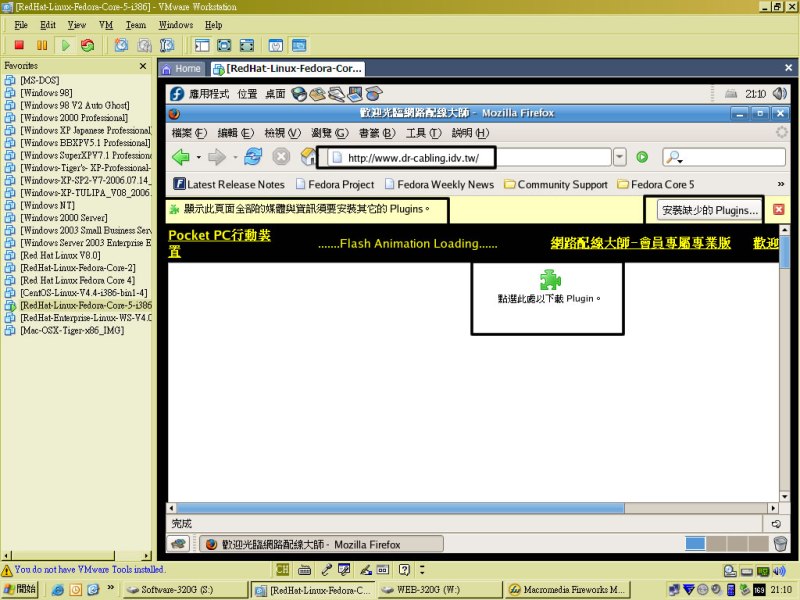The height and width of the screenshot is (600, 800).
Task: Close the missing plugins notification bar
Action: coord(779,209)
